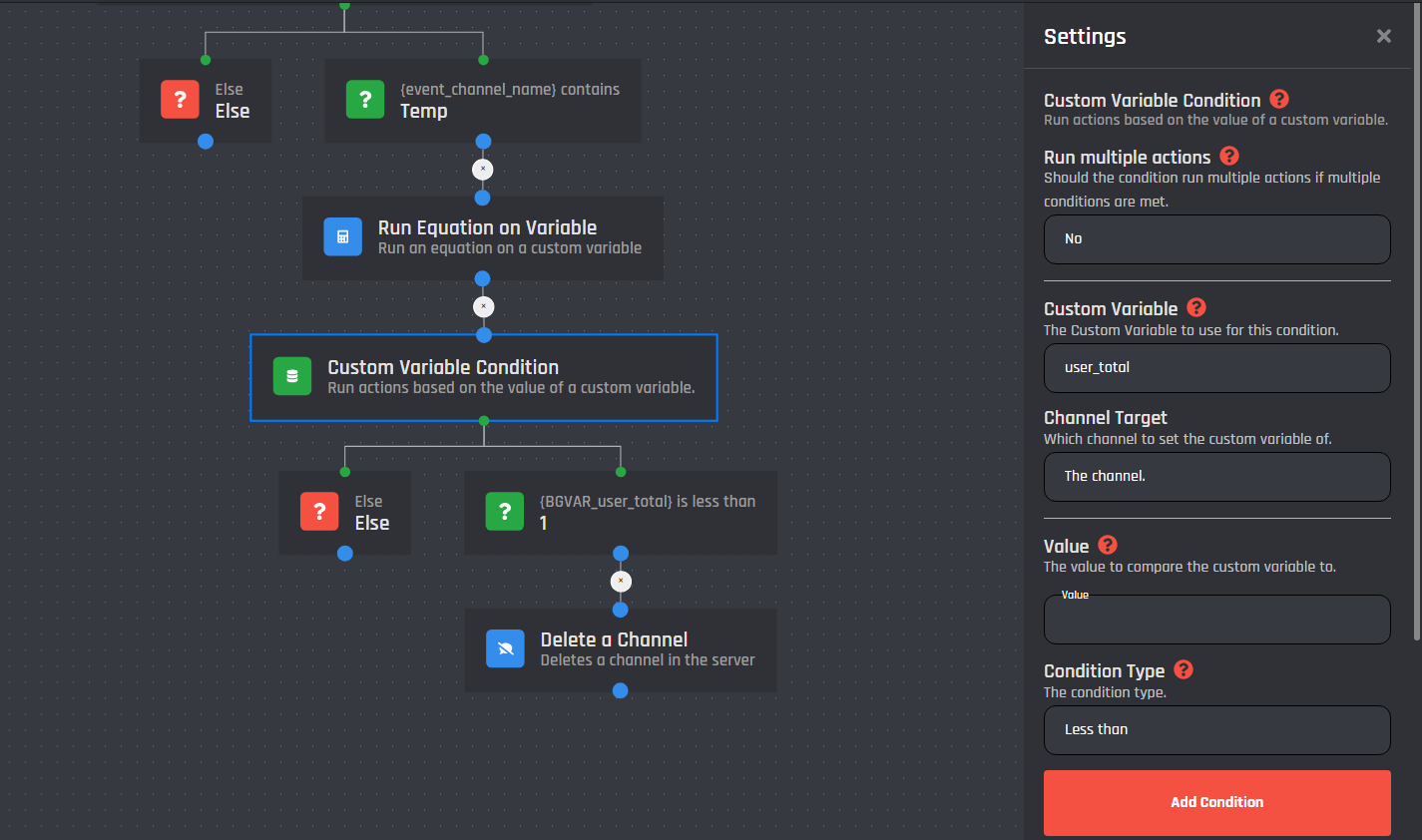This screenshot has height=840, width=1422.
Task: Remove connection above Delete a Channel block
Action: click(x=621, y=582)
